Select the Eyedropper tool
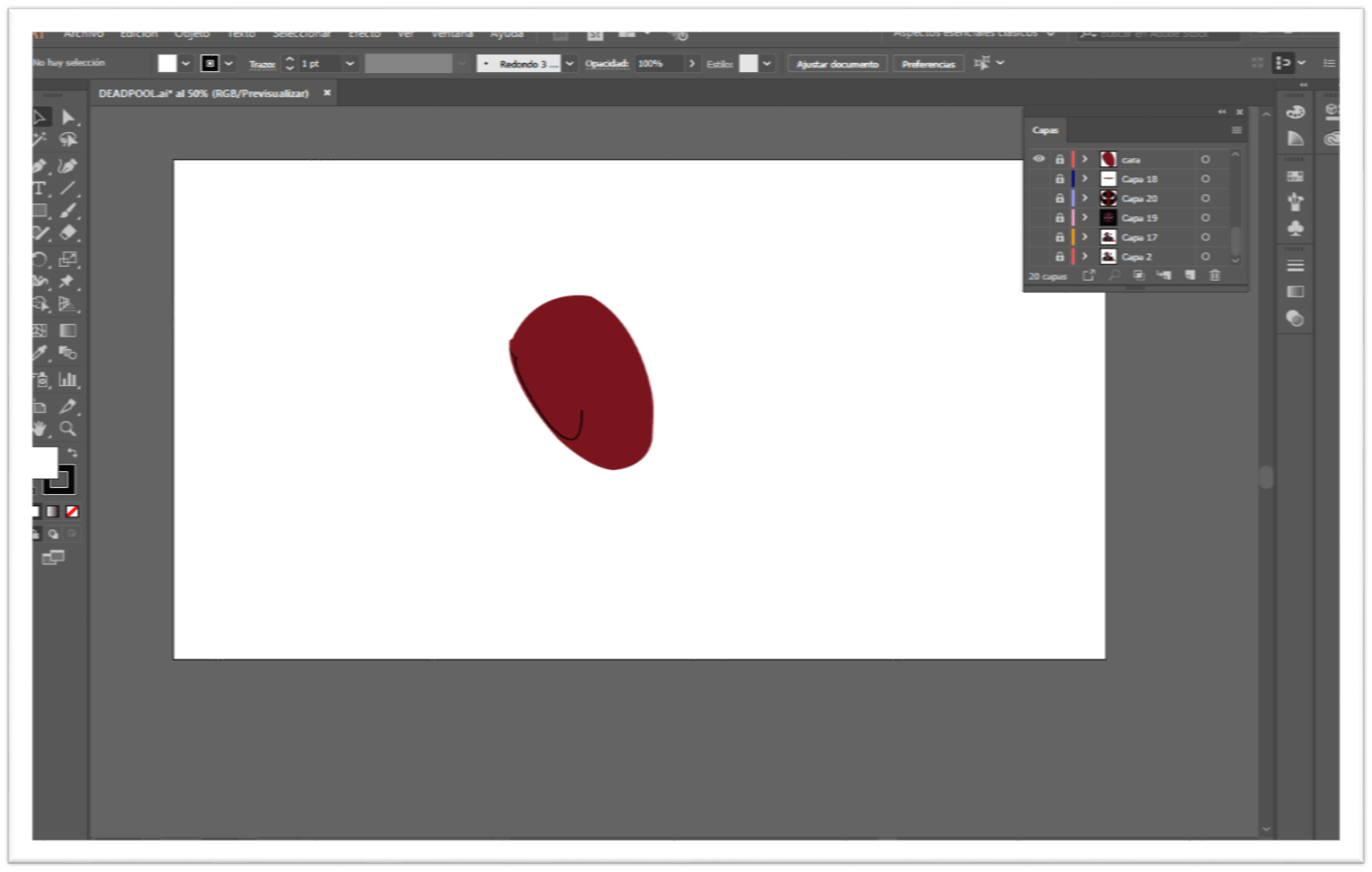Image resolution: width=1372 pixels, height=872 pixels. coord(40,353)
